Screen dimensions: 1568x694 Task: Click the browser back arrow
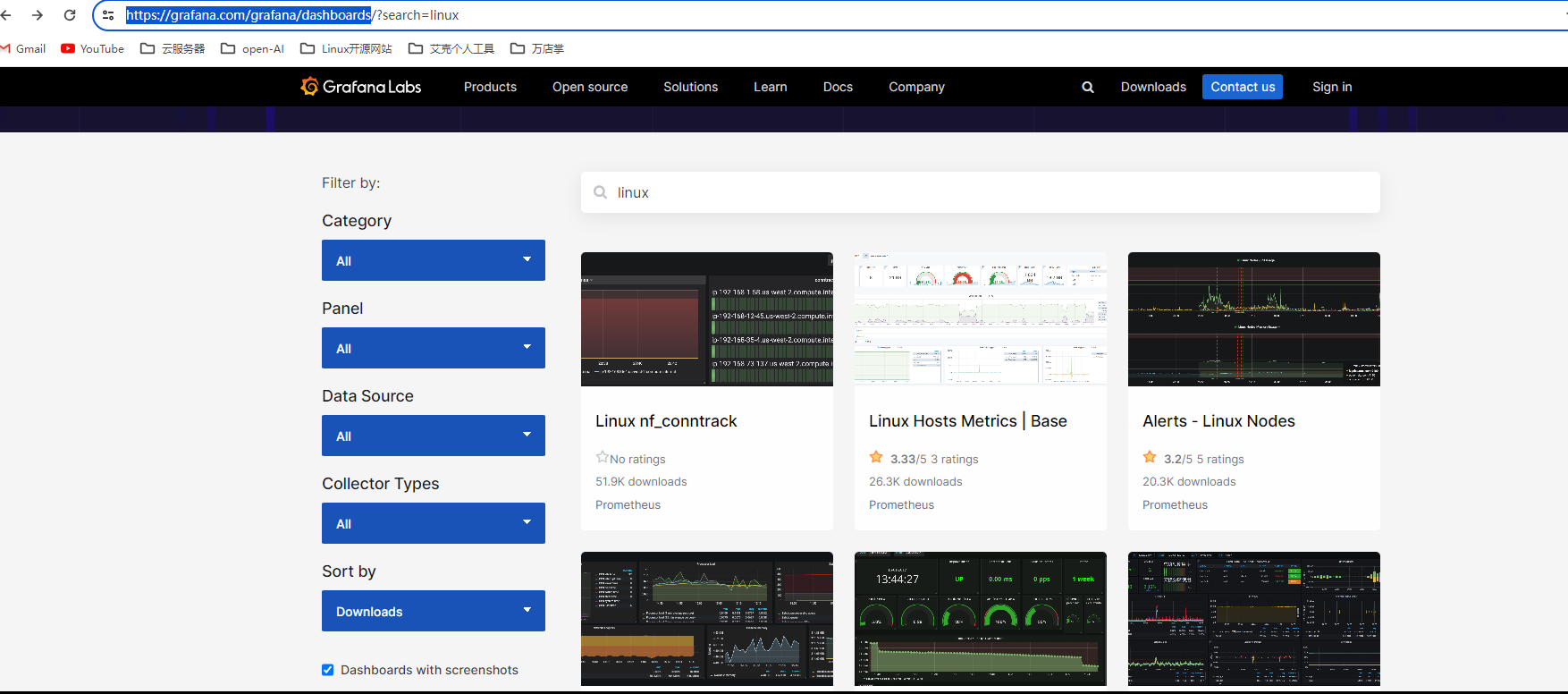pos(6,15)
